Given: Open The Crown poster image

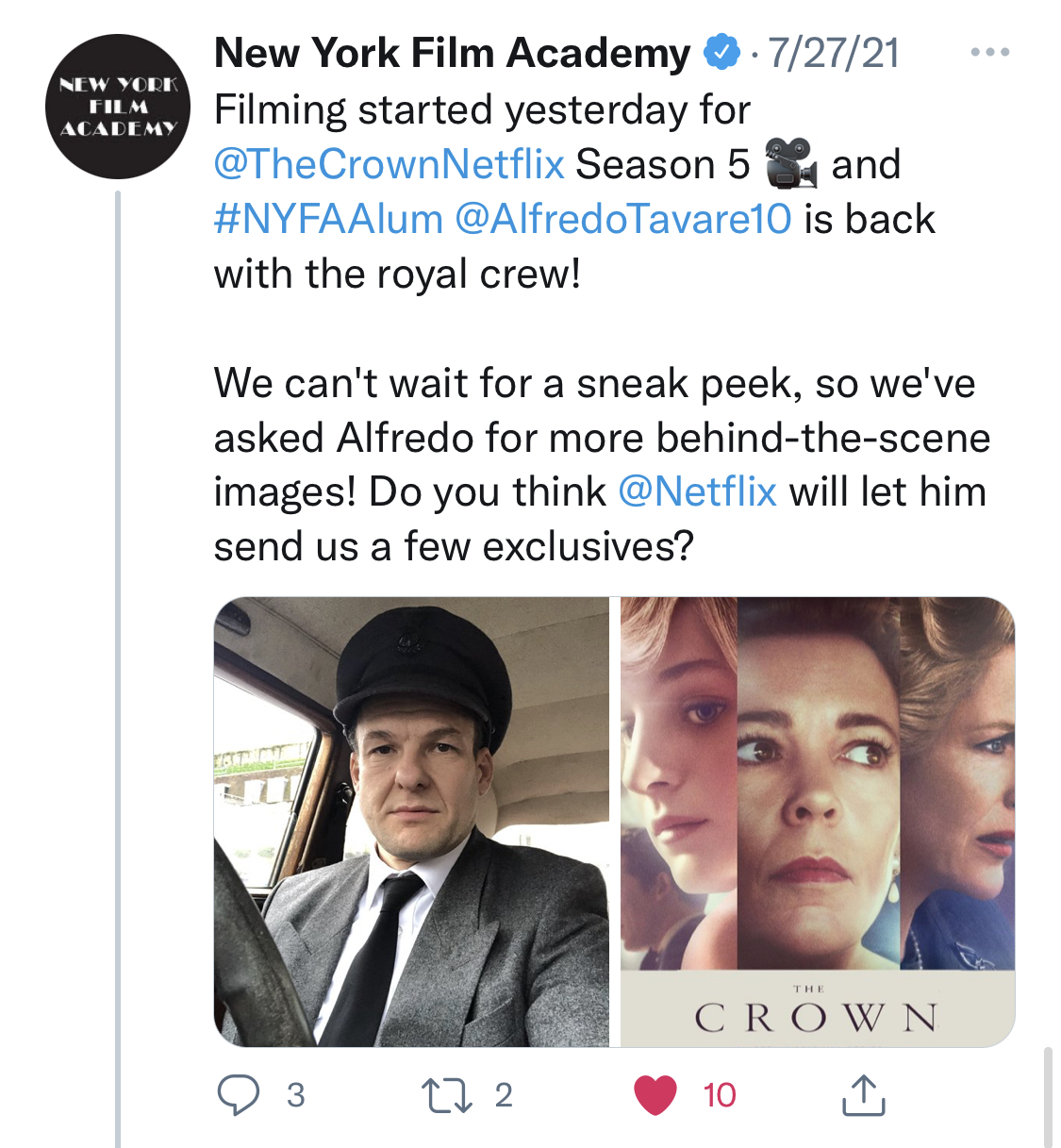Looking at the screenshot, I should point(817,821).
